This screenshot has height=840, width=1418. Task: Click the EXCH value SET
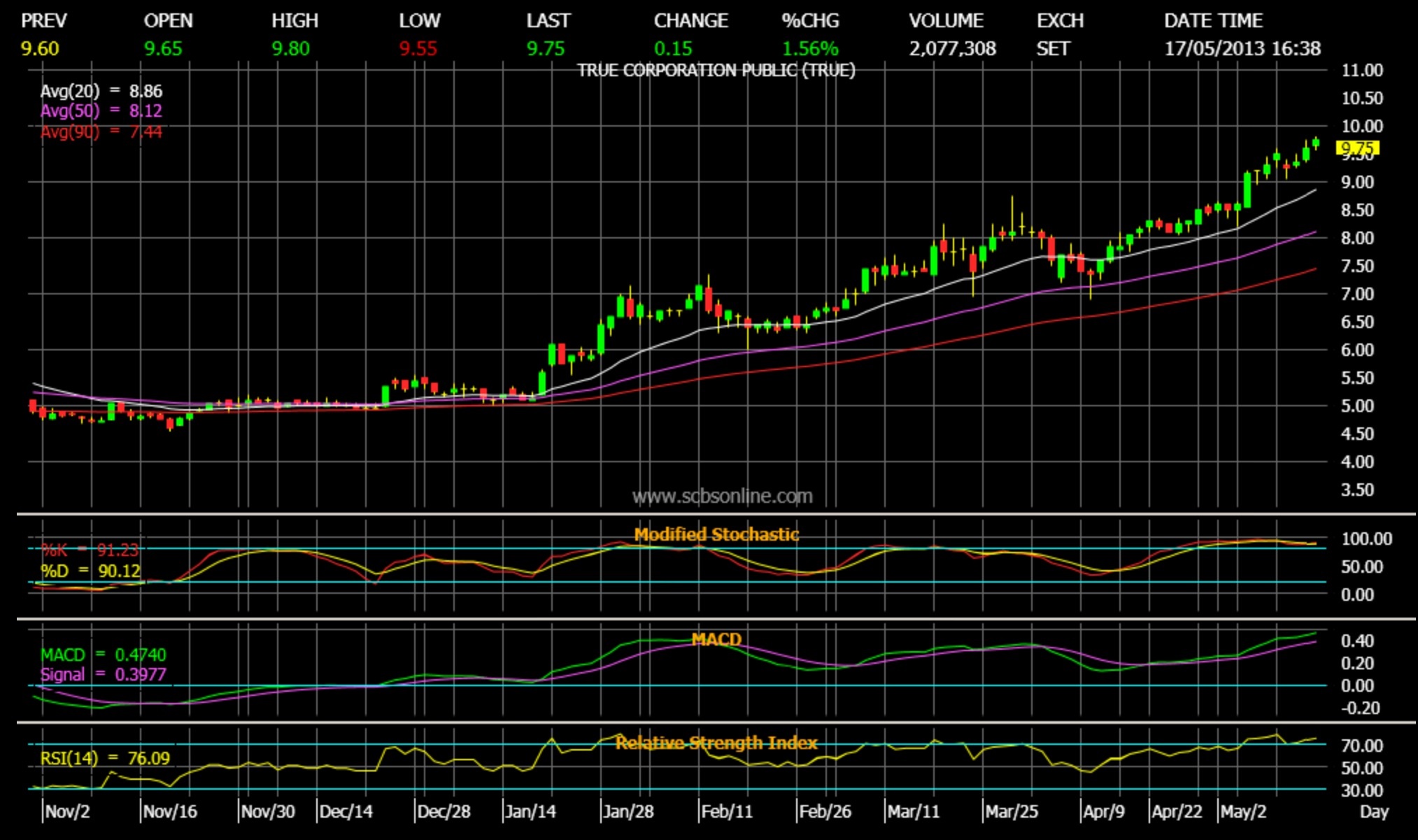[1054, 49]
